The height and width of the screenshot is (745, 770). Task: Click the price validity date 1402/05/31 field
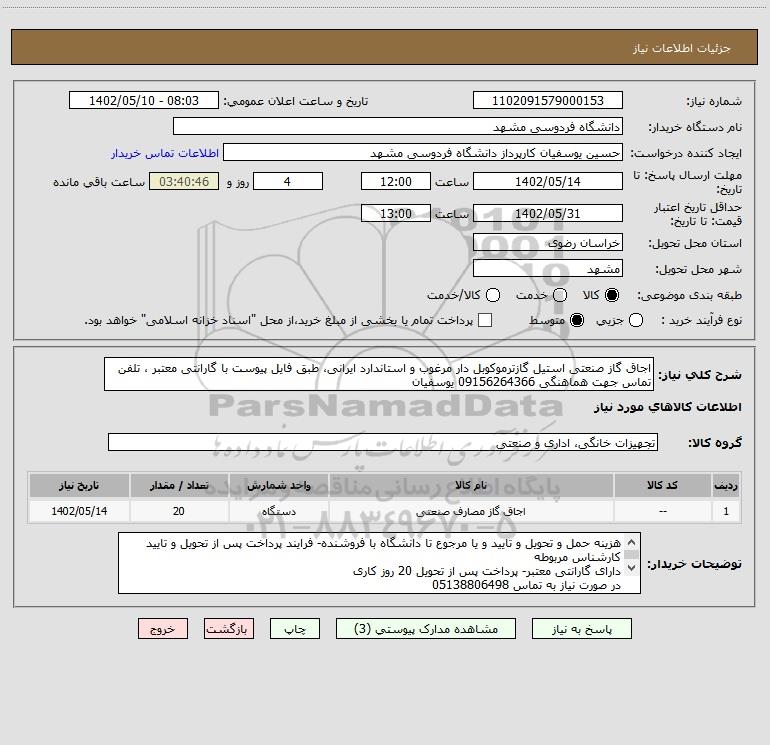click(x=548, y=213)
